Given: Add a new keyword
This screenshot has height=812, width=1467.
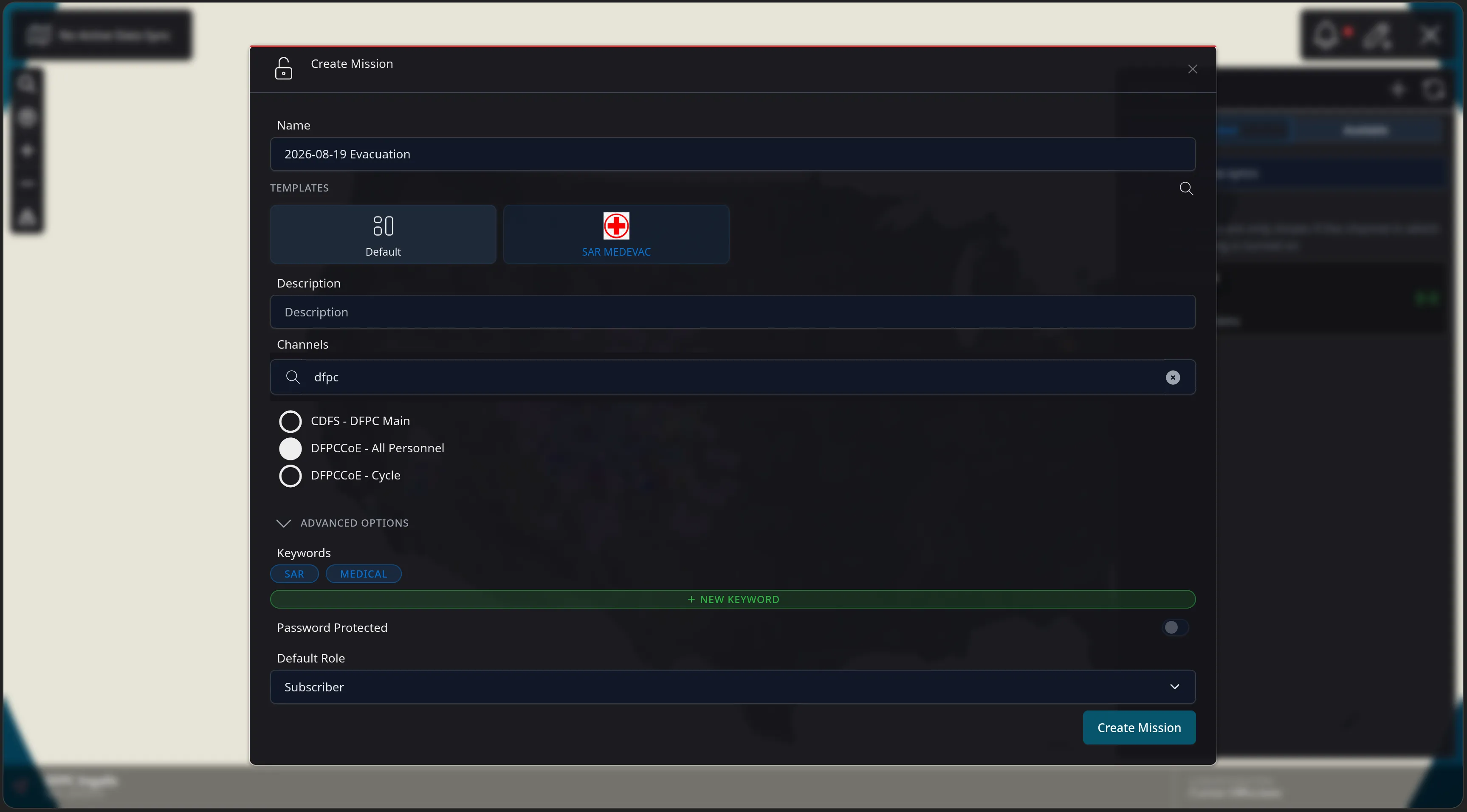Looking at the screenshot, I should point(732,599).
